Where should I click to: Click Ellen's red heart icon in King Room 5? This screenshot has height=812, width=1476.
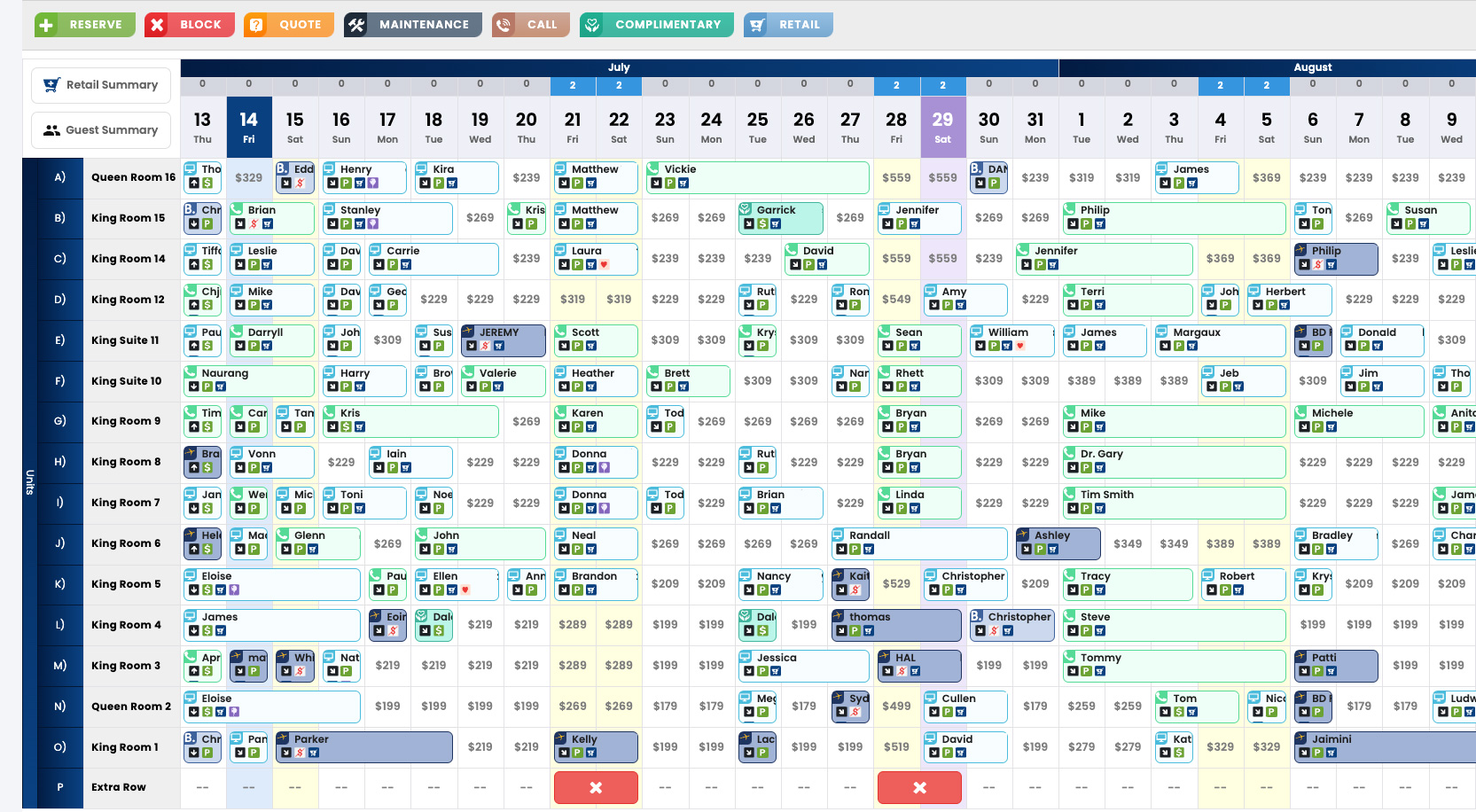pyautogui.click(x=465, y=590)
